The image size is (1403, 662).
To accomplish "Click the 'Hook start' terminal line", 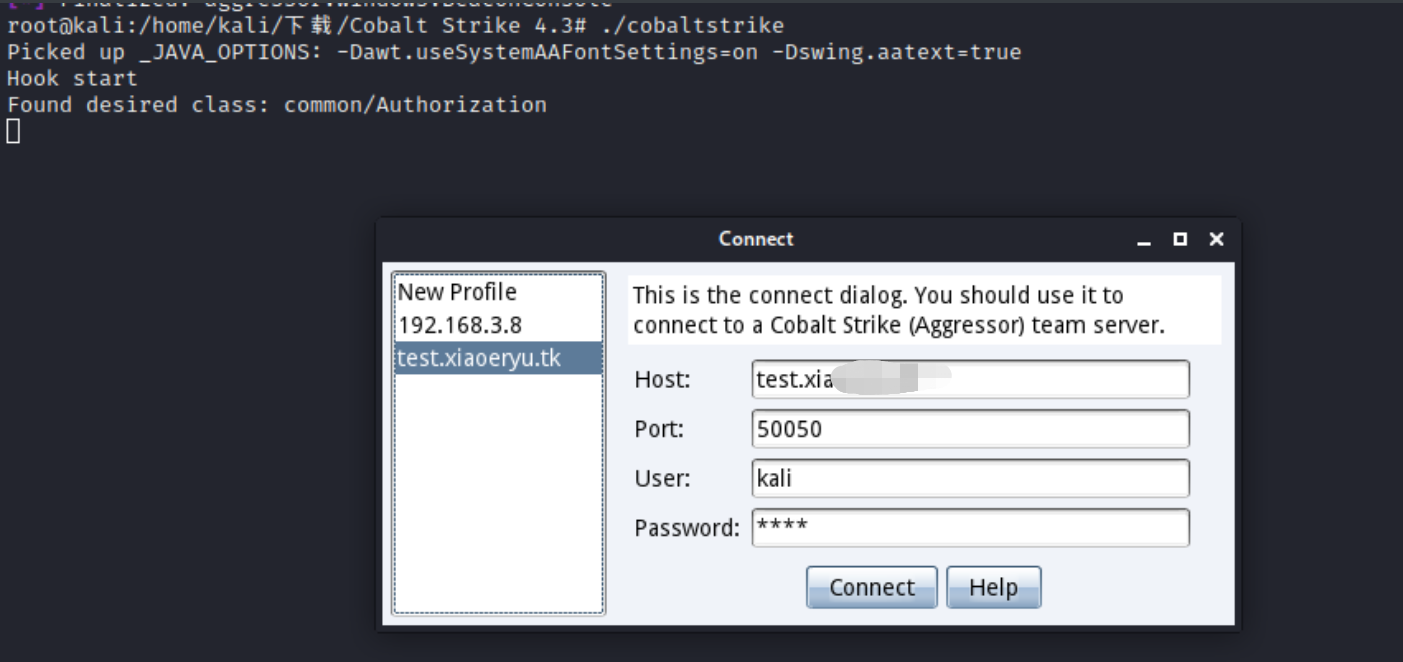I will (x=72, y=78).
